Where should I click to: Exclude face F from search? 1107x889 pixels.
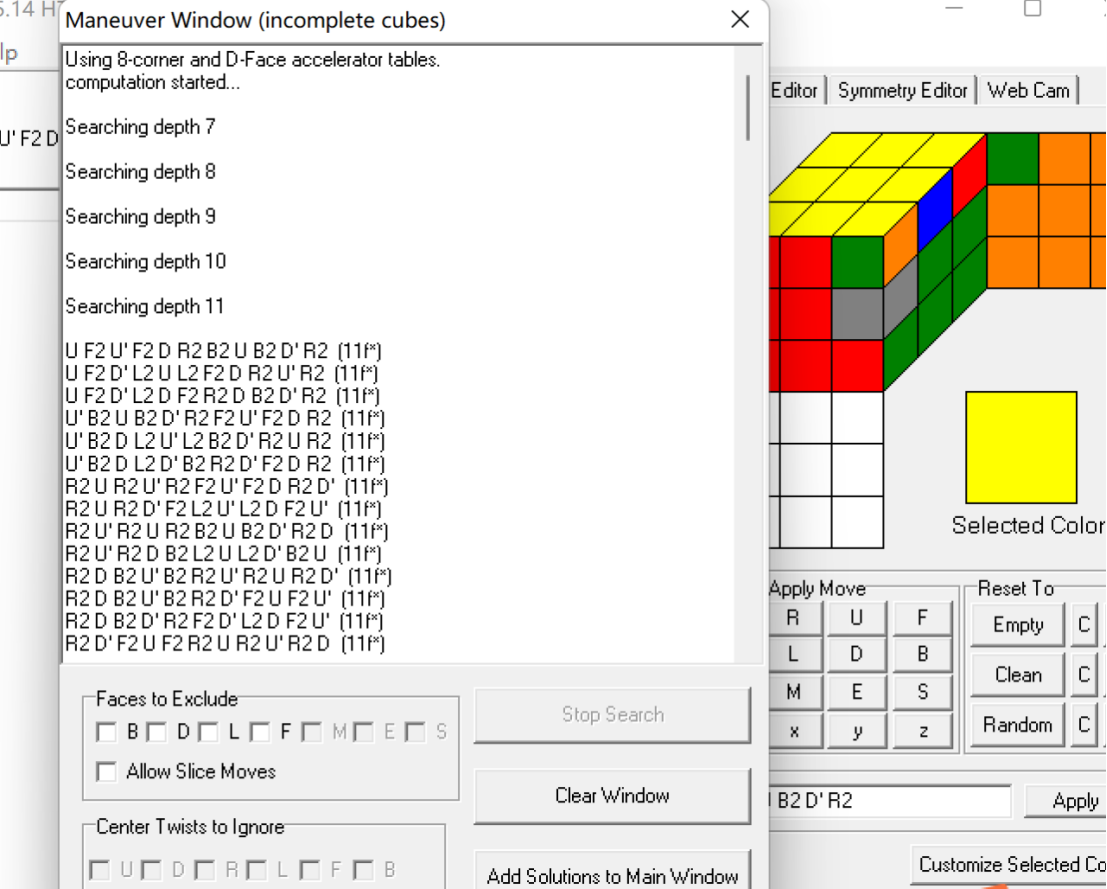pyautogui.click(x=260, y=732)
